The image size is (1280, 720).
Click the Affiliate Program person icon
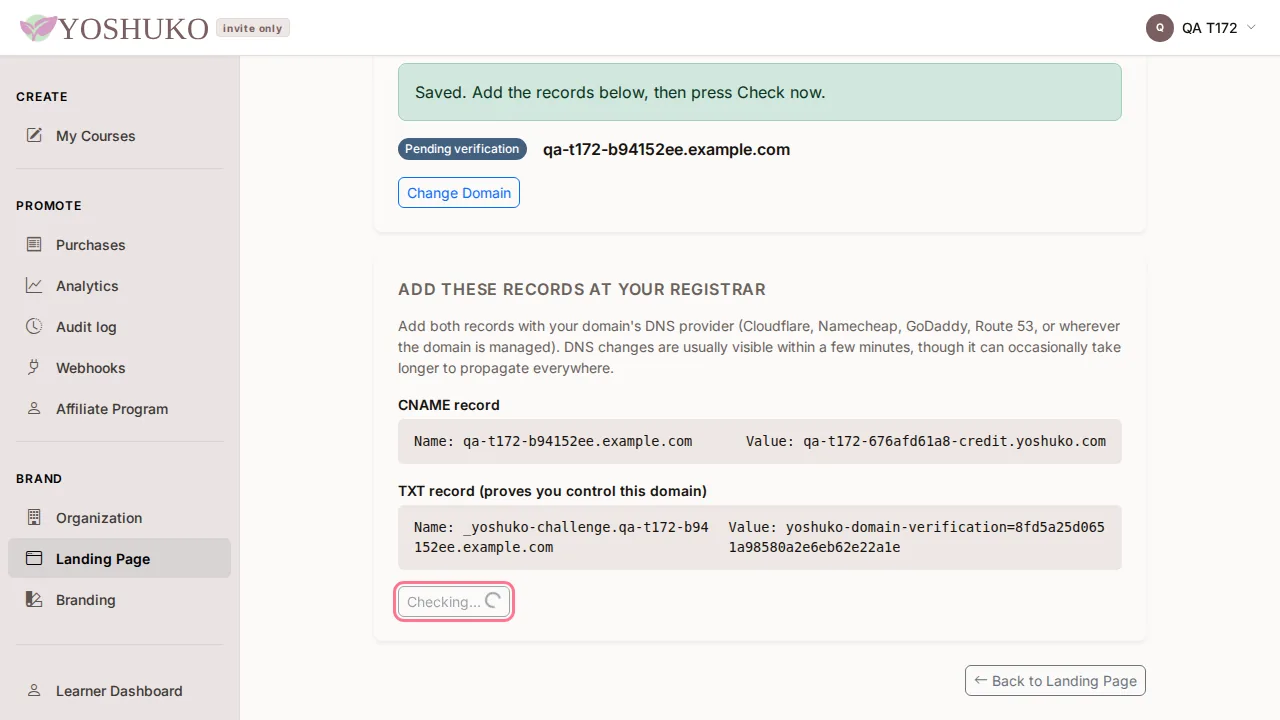point(34,408)
